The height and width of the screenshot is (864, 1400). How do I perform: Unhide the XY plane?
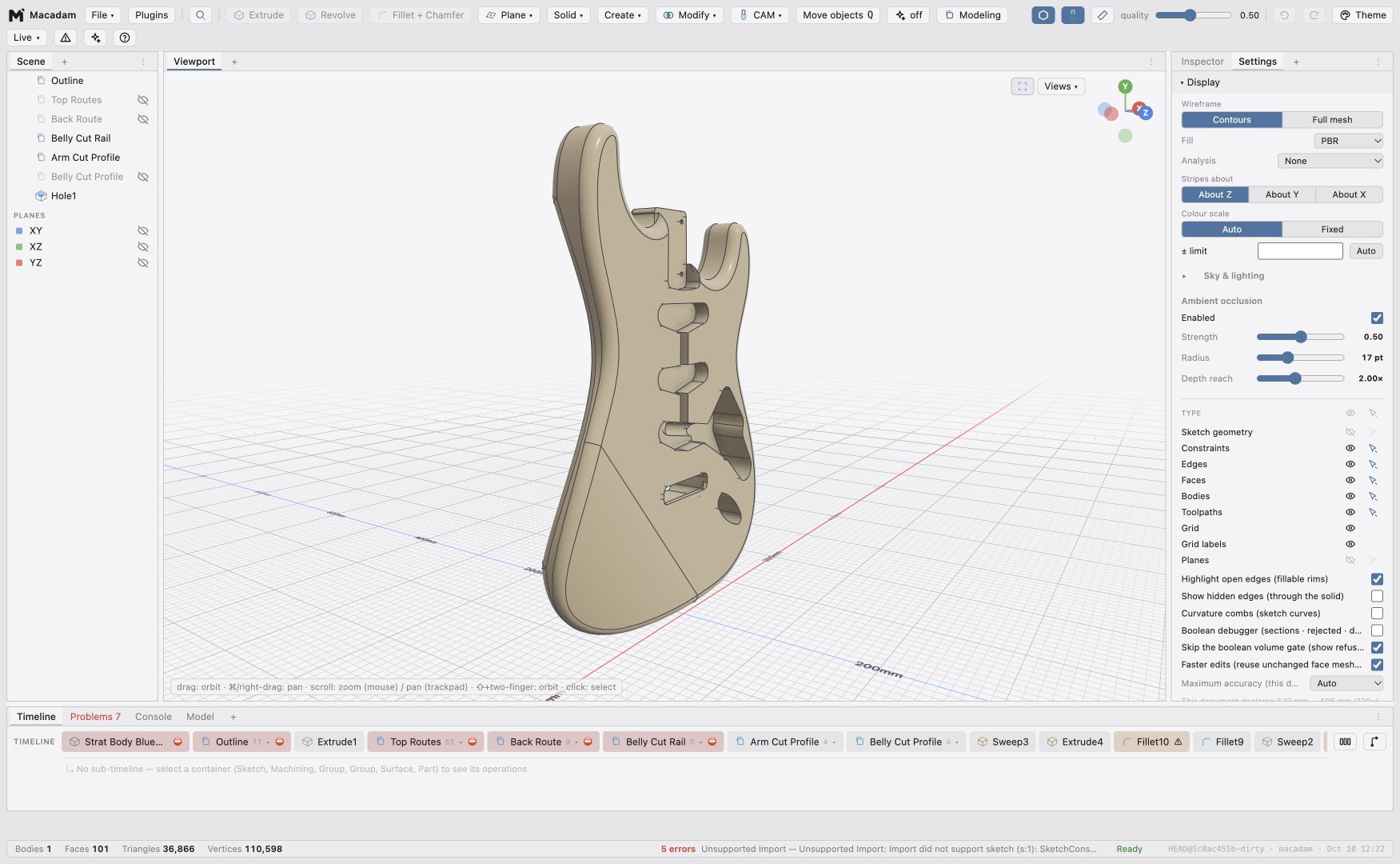click(143, 230)
